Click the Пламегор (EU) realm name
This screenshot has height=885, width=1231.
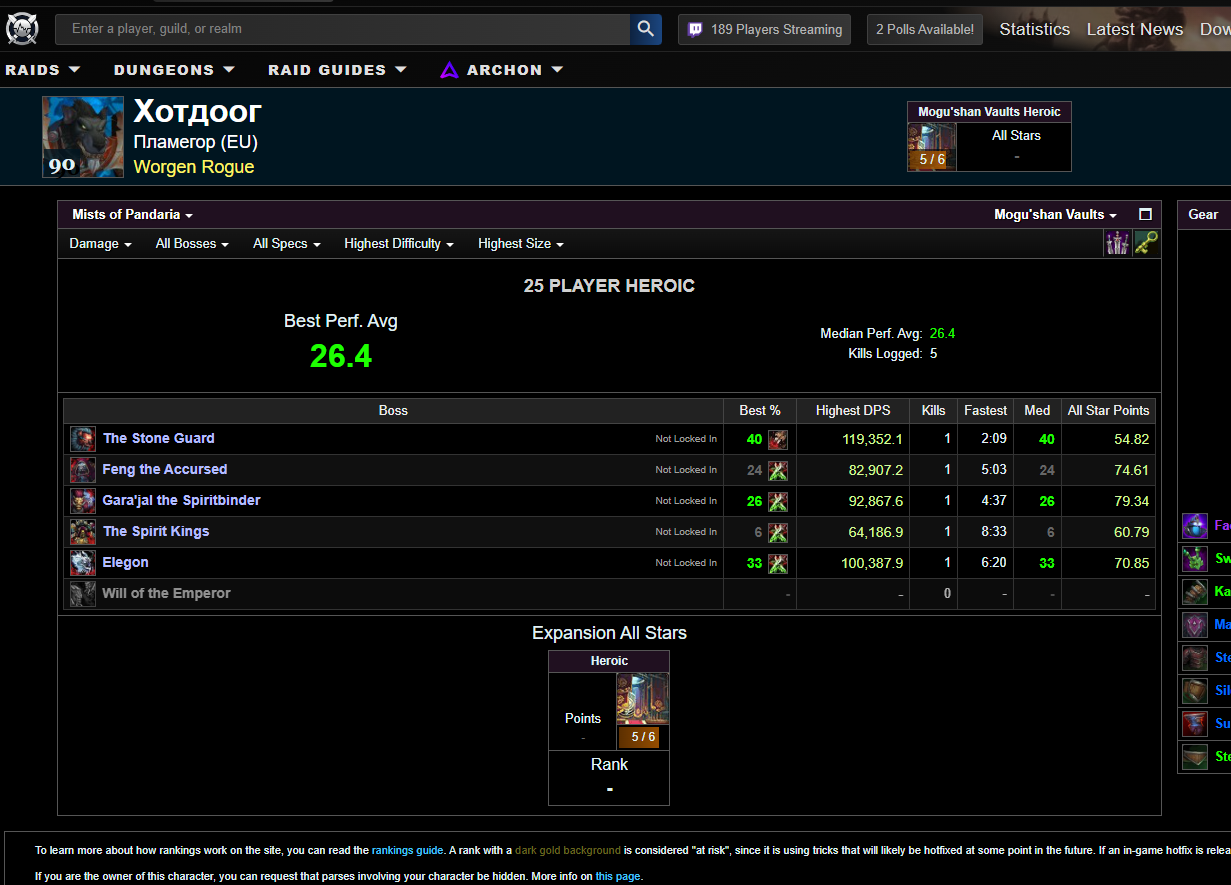pos(196,142)
